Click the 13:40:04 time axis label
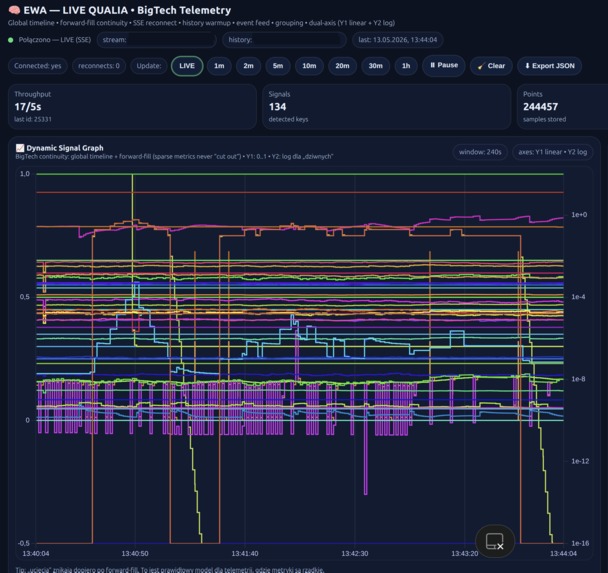The width and height of the screenshot is (608, 573). click(36, 554)
